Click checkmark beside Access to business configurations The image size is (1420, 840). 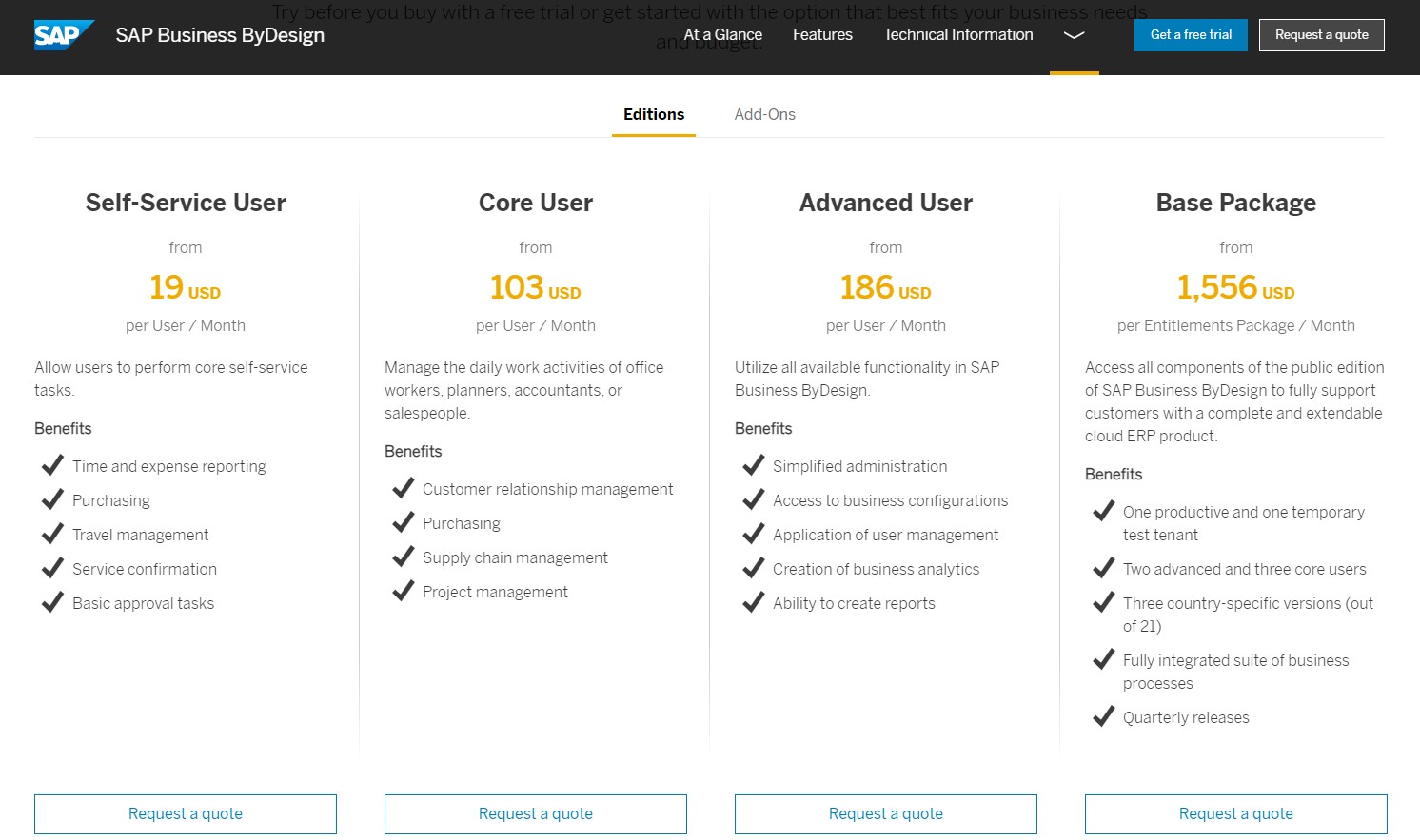pos(753,499)
